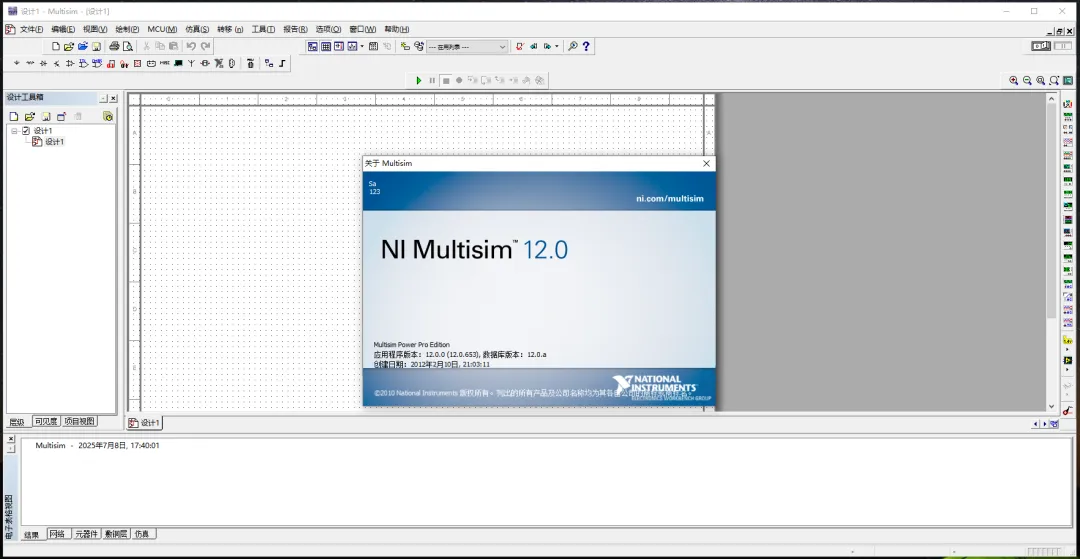Close the About Multisim dialog
1080x559 pixels.
click(x=706, y=163)
